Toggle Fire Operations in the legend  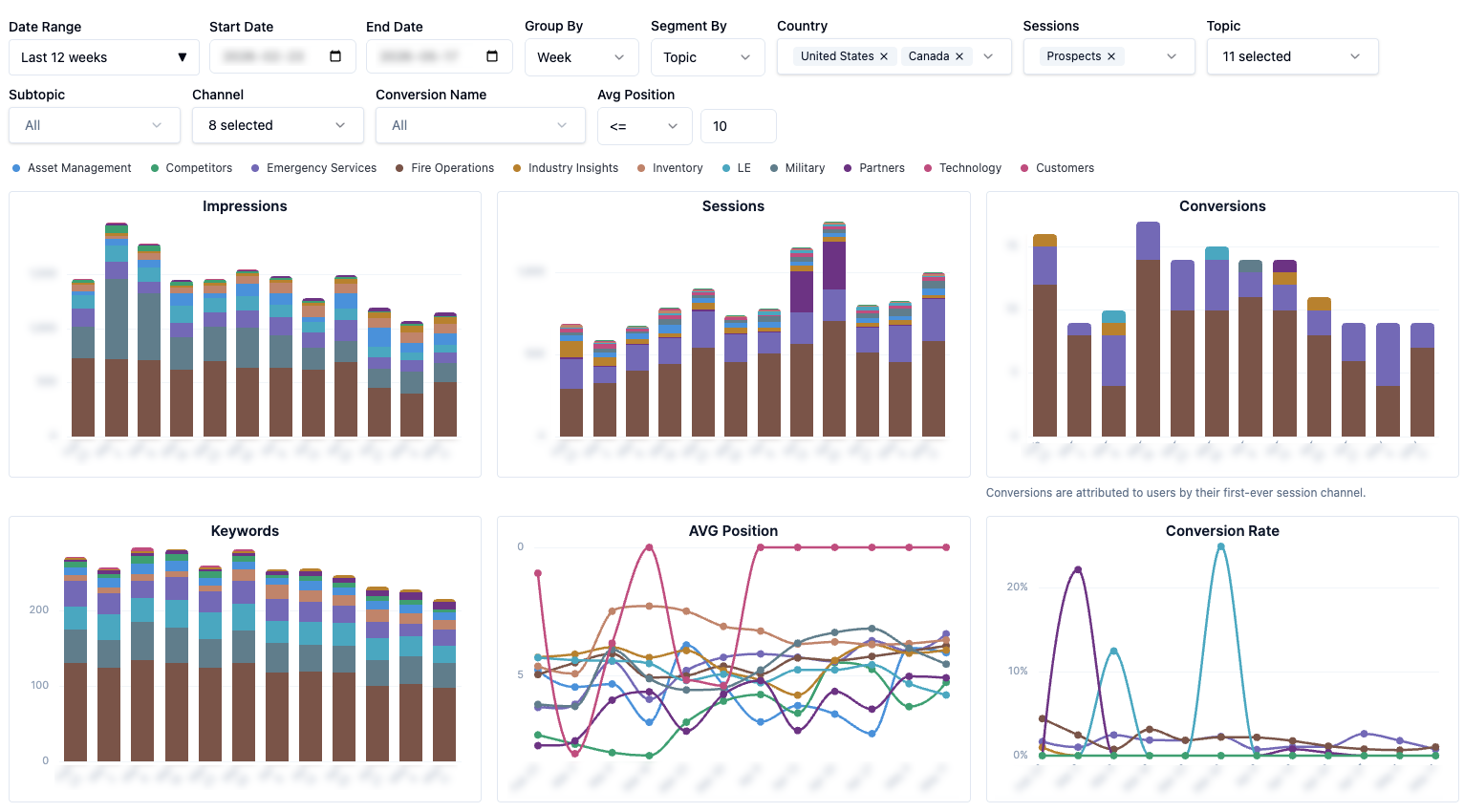click(444, 168)
